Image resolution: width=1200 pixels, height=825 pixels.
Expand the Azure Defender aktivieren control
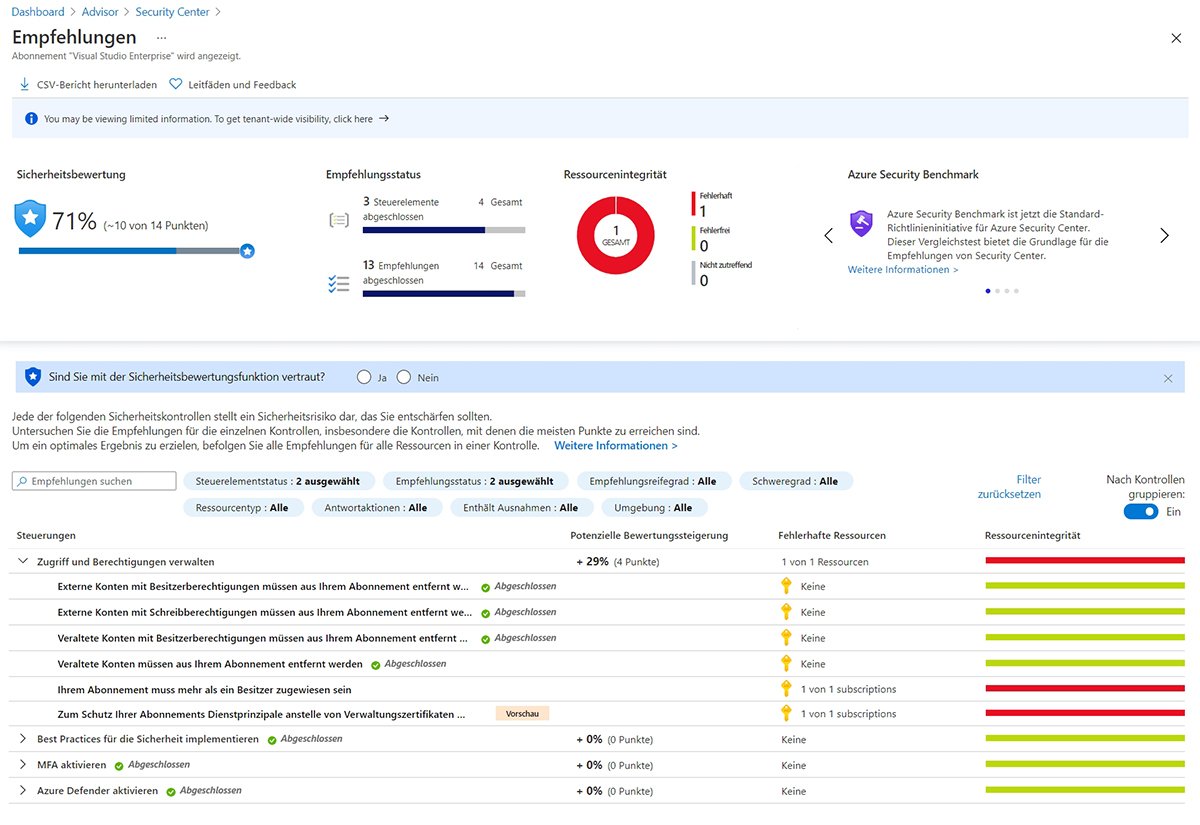coord(23,791)
